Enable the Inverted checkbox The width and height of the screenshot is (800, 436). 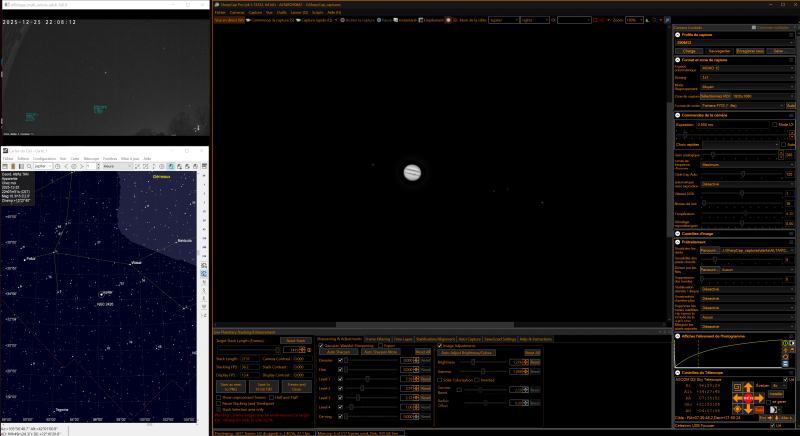click(x=477, y=380)
